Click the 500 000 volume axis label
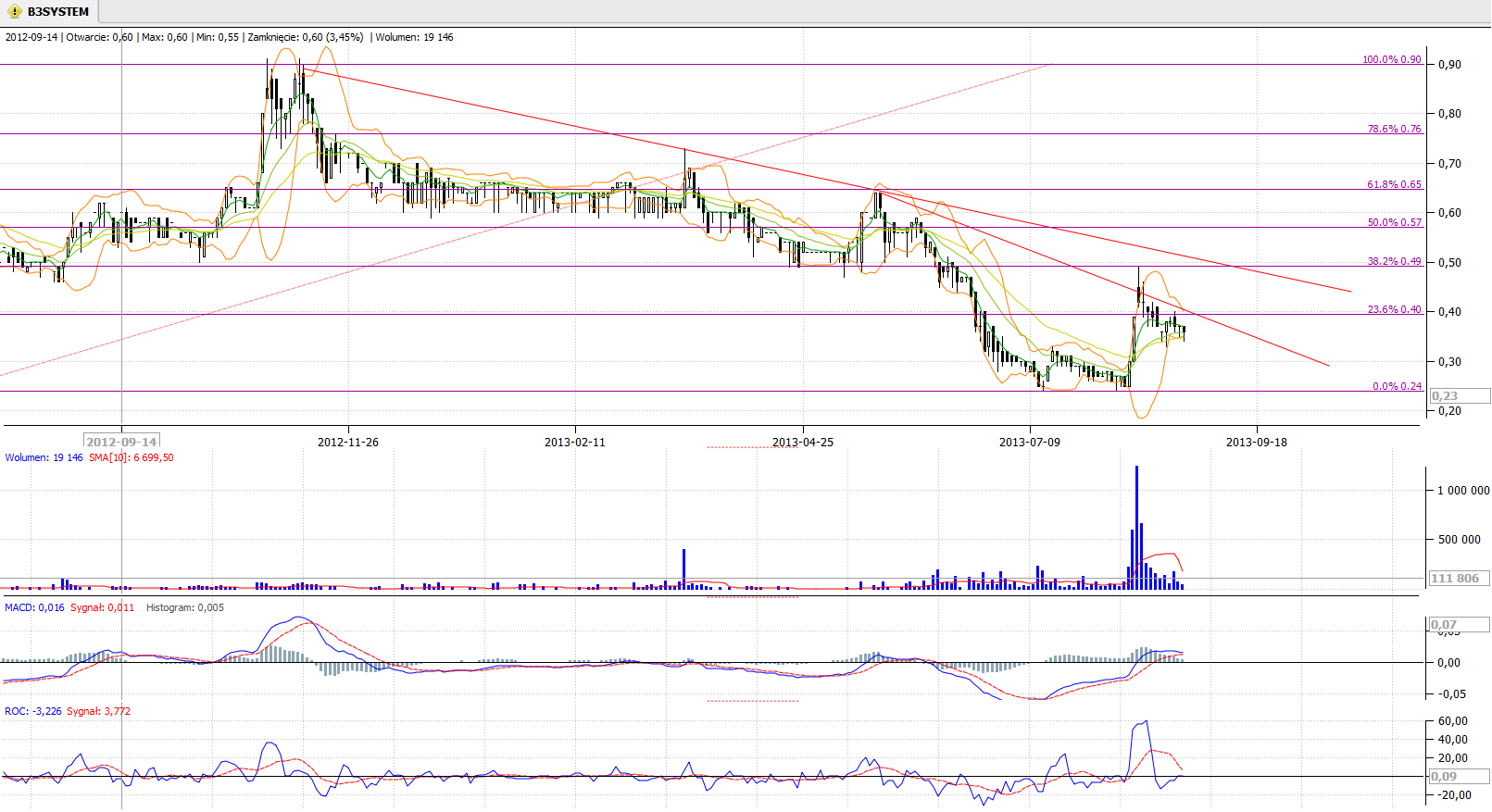Viewport: 1492px width, 812px height. coord(1459,539)
